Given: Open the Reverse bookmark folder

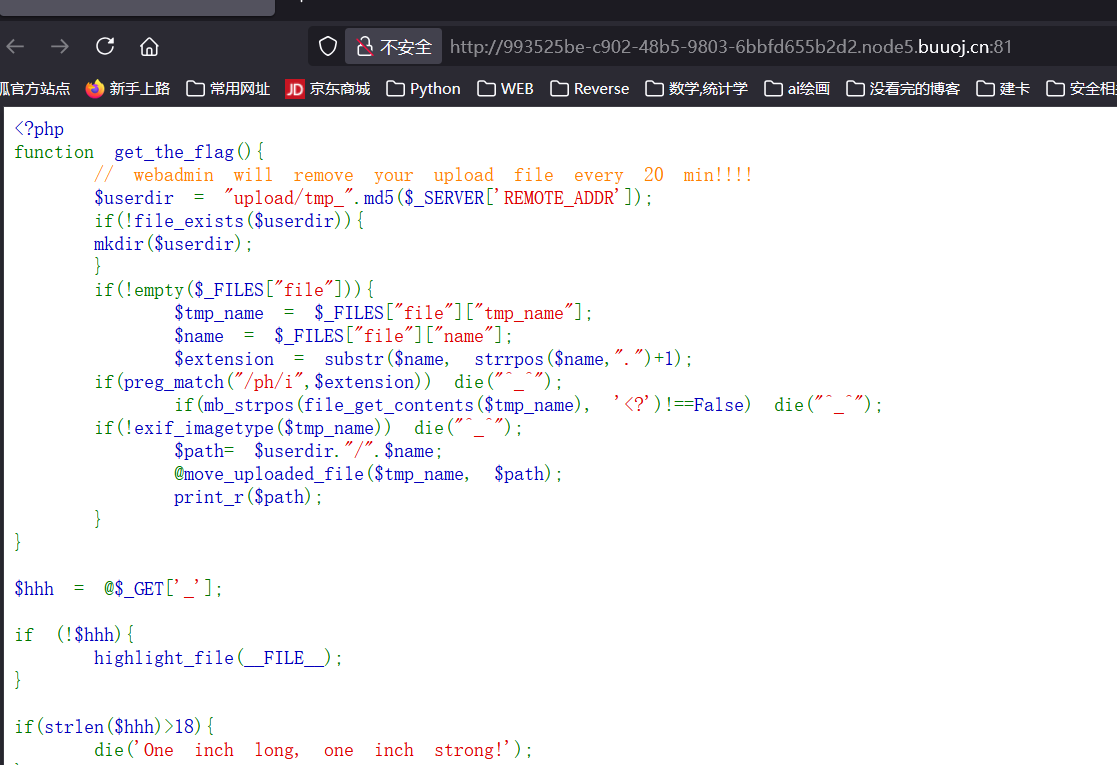Looking at the screenshot, I should click(x=590, y=88).
